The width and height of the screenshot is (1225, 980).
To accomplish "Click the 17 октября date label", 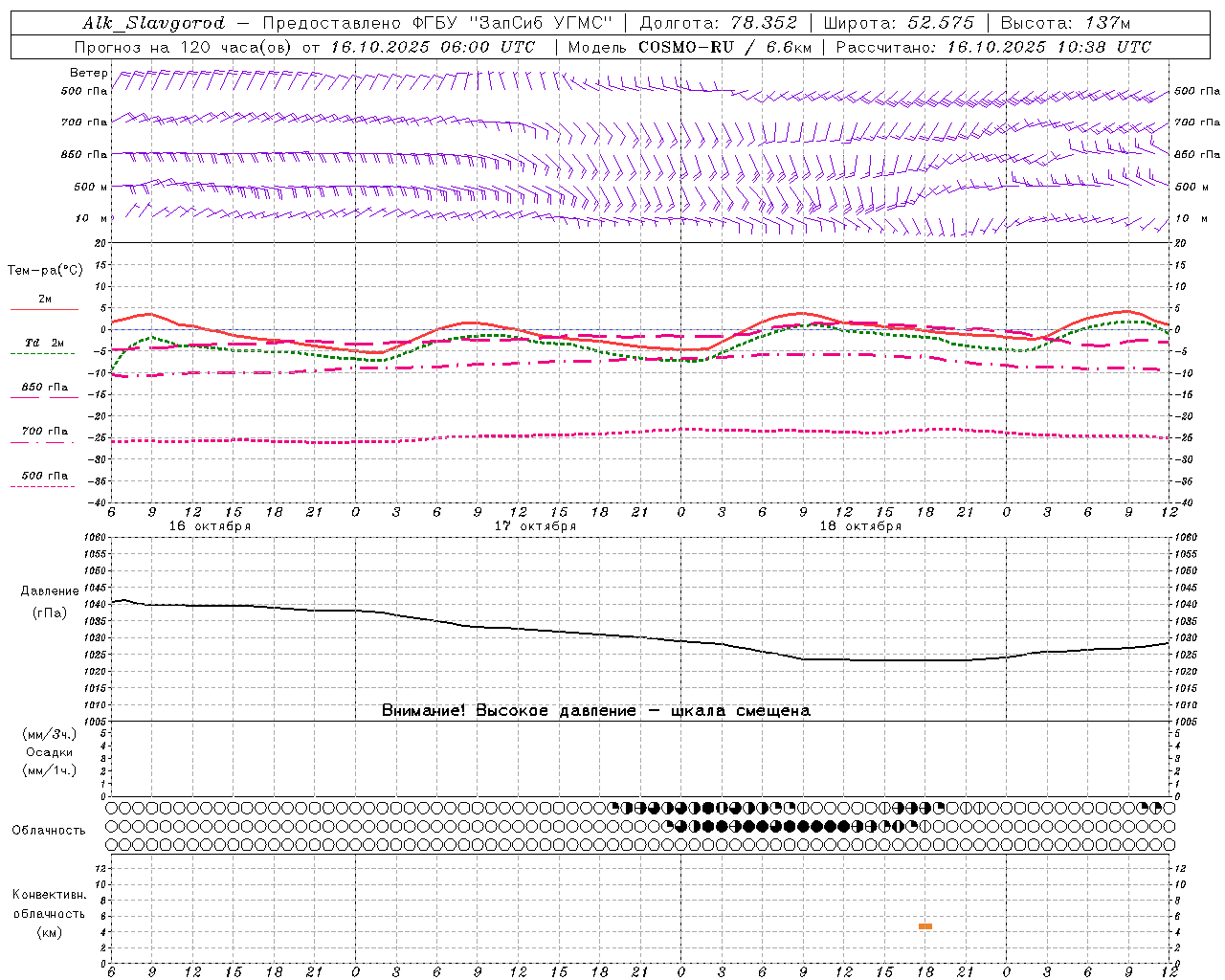I will click(x=535, y=526).
